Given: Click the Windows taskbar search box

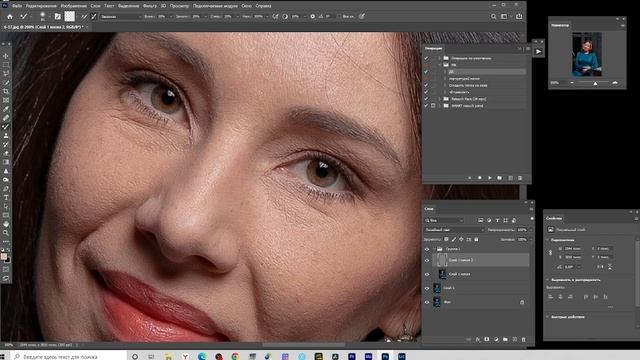Looking at the screenshot, I should [x=69, y=356].
